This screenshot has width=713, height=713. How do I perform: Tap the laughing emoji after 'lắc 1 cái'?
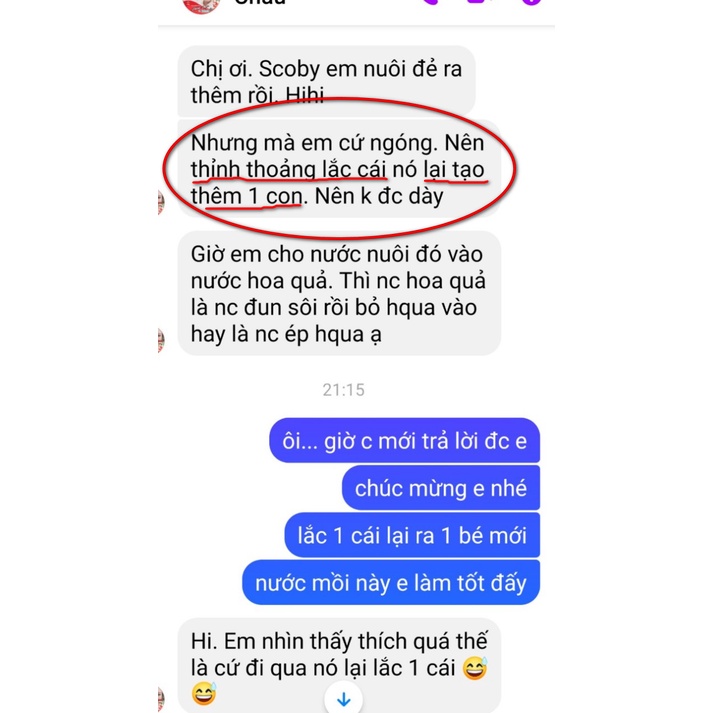point(475,668)
